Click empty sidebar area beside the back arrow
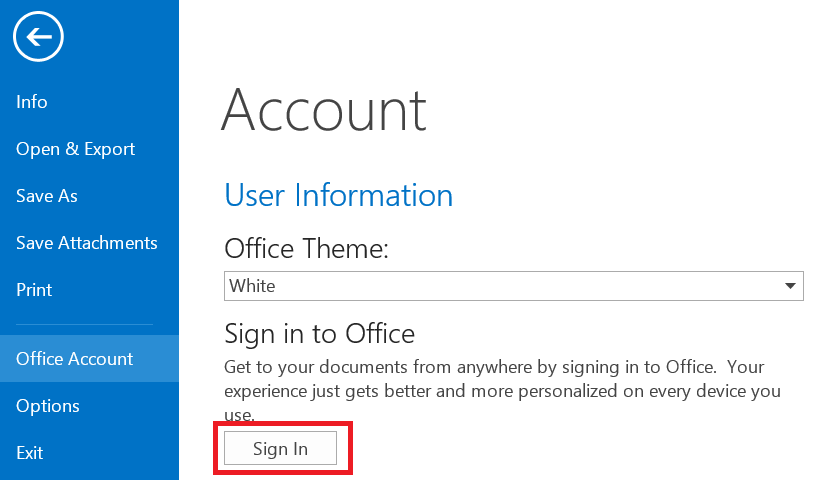This screenshot has width=818, height=480. coord(120,38)
